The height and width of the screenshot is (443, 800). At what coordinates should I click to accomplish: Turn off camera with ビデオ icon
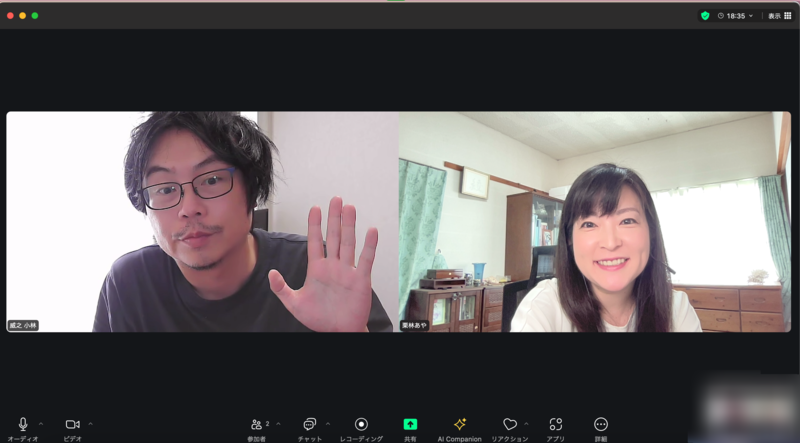72,425
